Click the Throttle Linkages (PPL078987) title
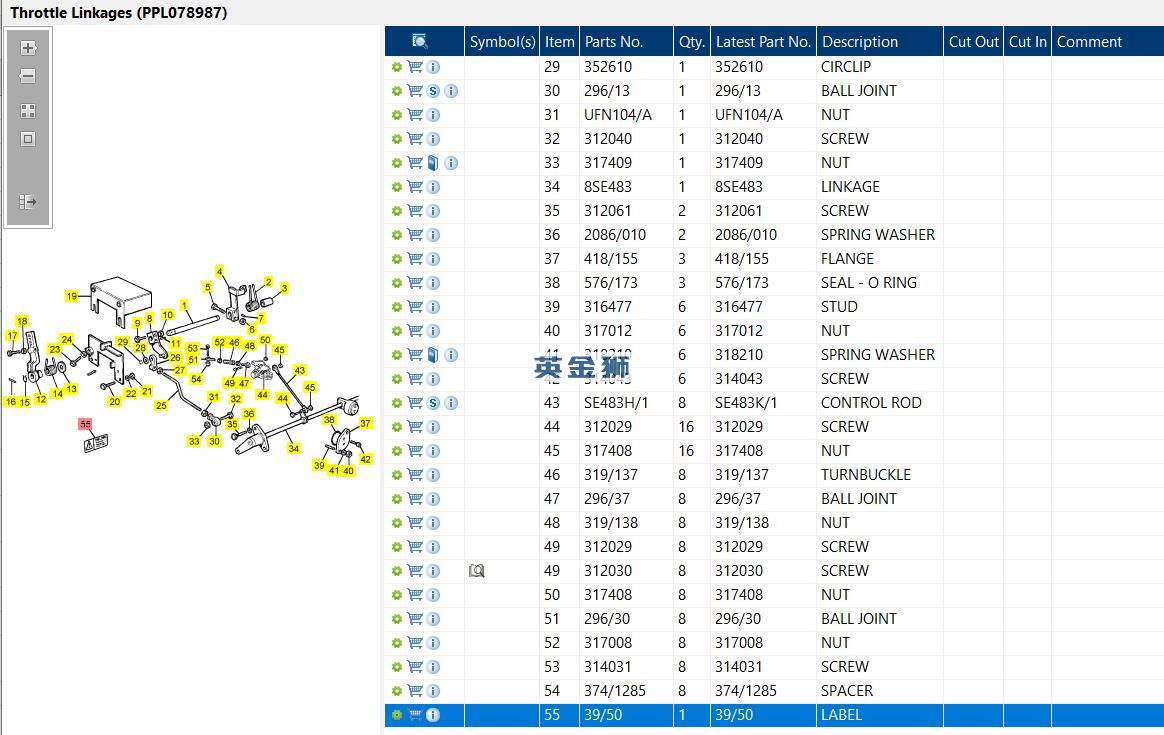Image resolution: width=1164 pixels, height=735 pixels. coord(119,13)
